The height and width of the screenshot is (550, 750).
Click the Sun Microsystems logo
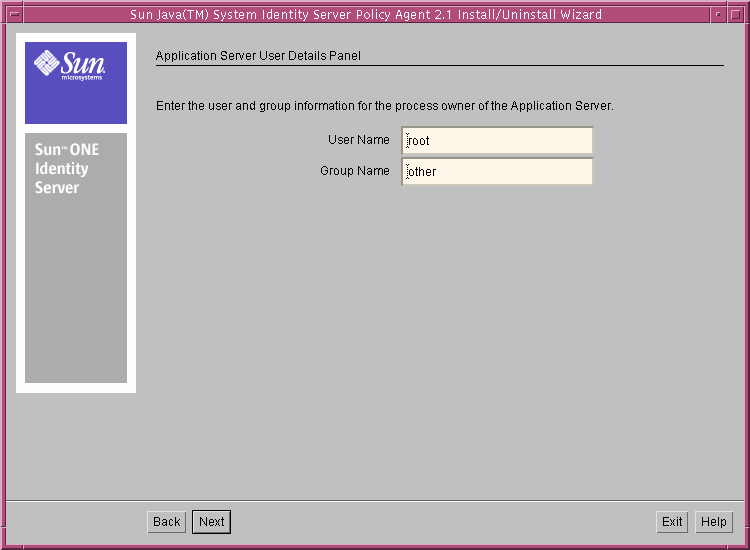[x=70, y=64]
